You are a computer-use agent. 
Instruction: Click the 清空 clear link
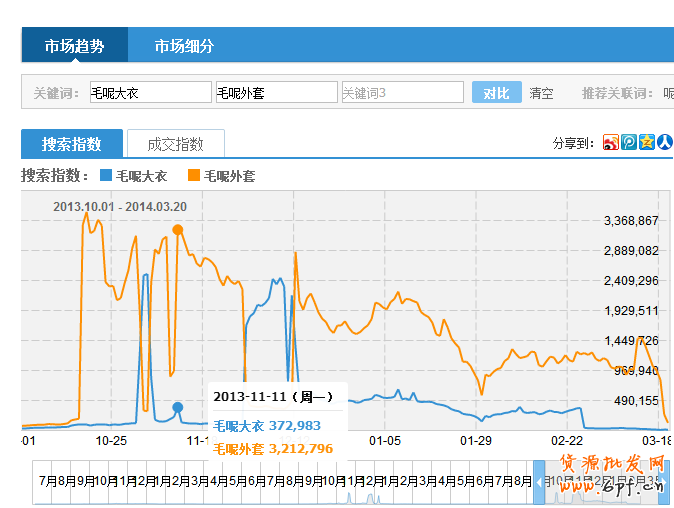(x=541, y=93)
